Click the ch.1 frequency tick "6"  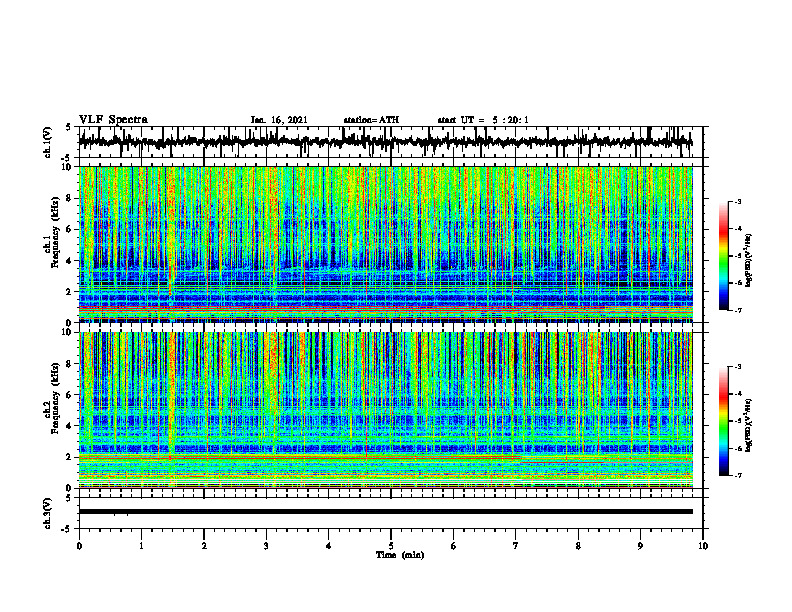(x=69, y=229)
